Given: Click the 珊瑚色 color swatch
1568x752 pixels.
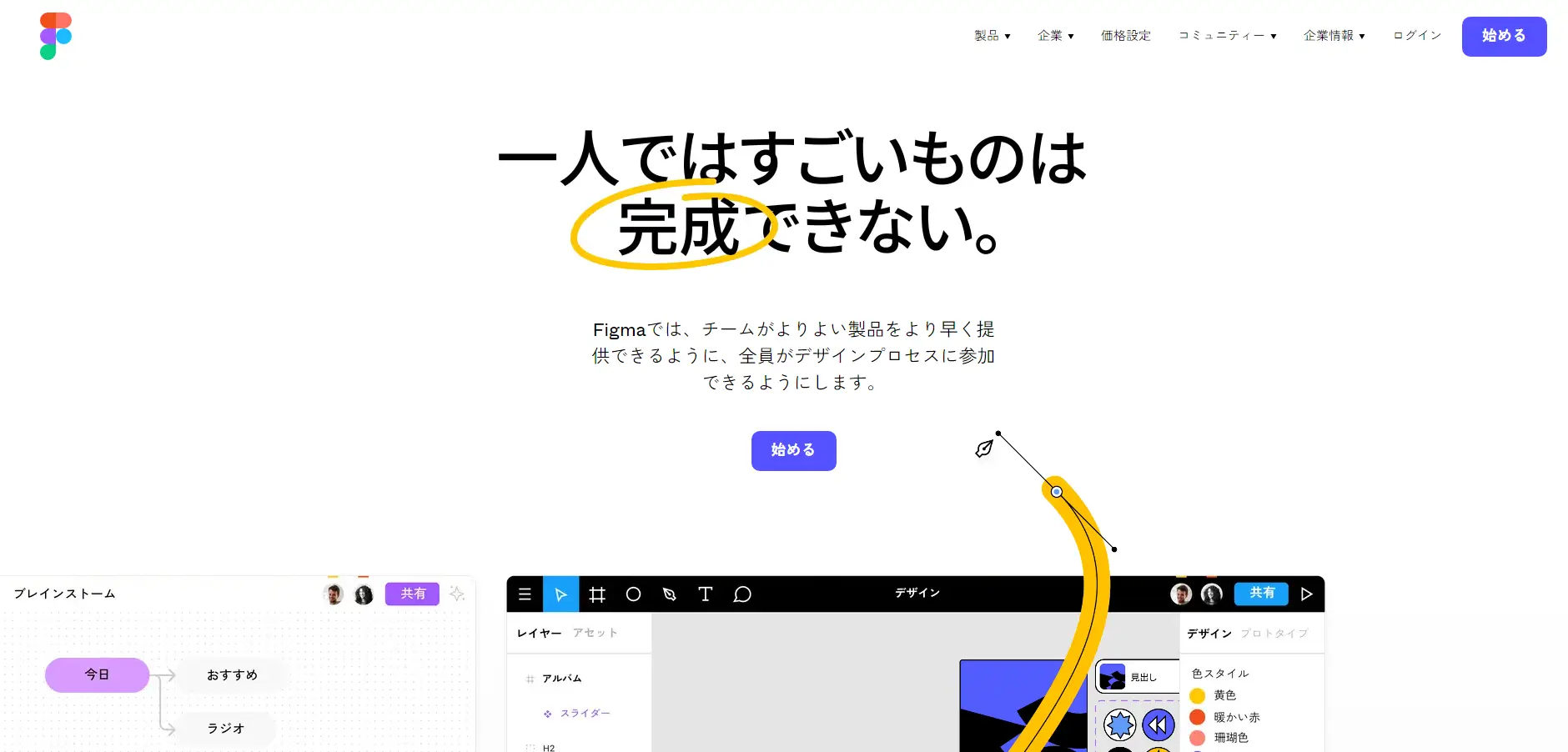Looking at the screenshot, I should point(1198,738).
